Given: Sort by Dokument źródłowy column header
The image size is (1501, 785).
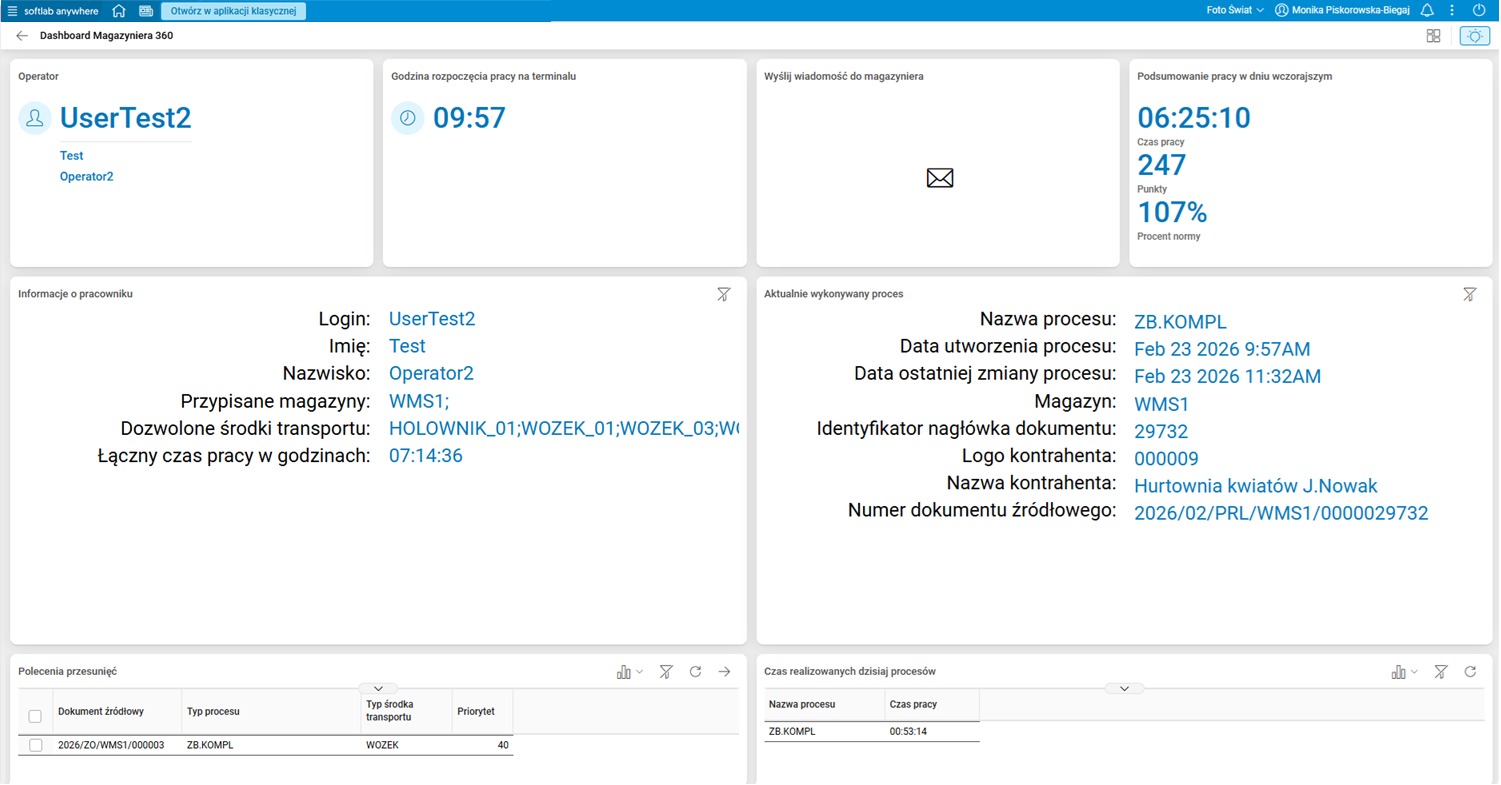Looking at the screenshot, I should (x=117, y=712).
